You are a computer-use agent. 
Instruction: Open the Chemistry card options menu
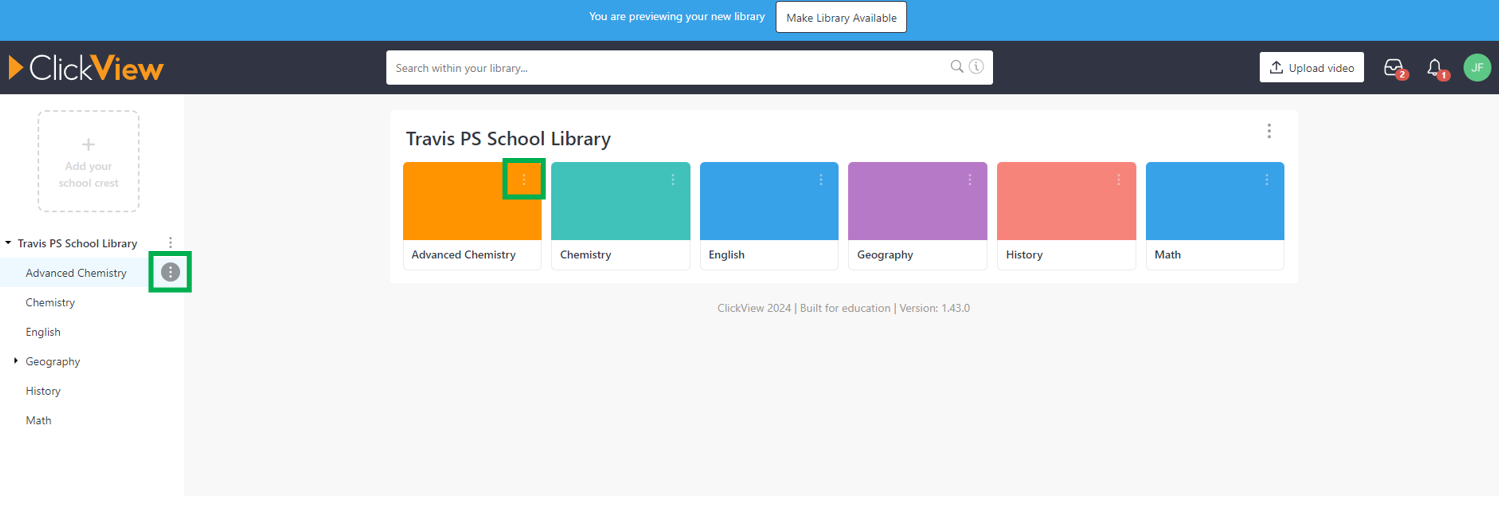point(673,180)
